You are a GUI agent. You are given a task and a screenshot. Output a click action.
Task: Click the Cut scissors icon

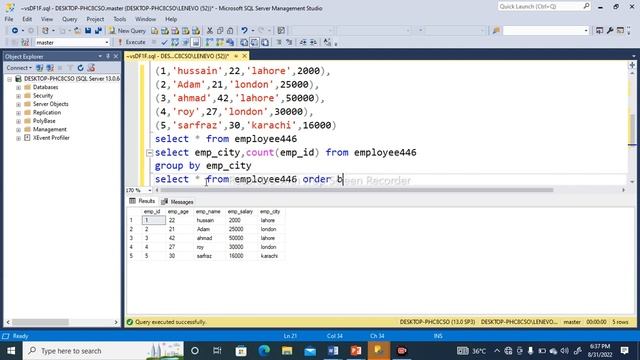[209, 31]
